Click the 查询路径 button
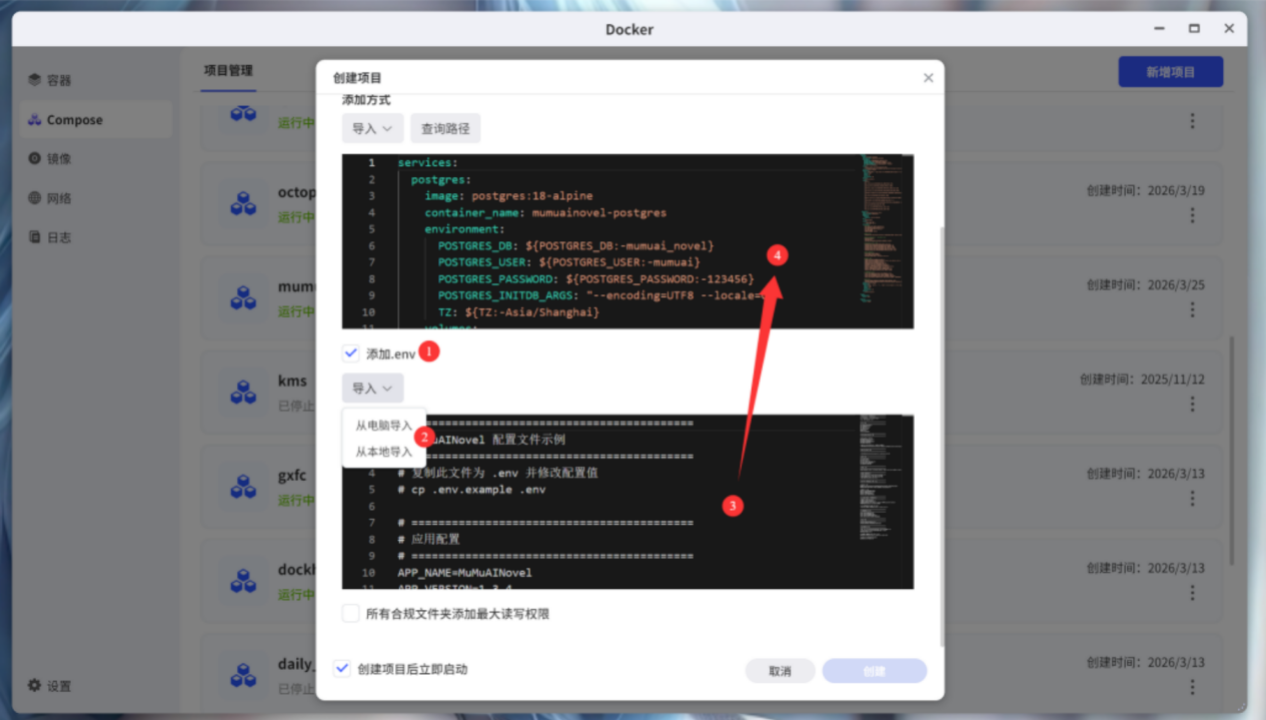The width and height of the screenshot is (1266, 720). tap(445, 128)
